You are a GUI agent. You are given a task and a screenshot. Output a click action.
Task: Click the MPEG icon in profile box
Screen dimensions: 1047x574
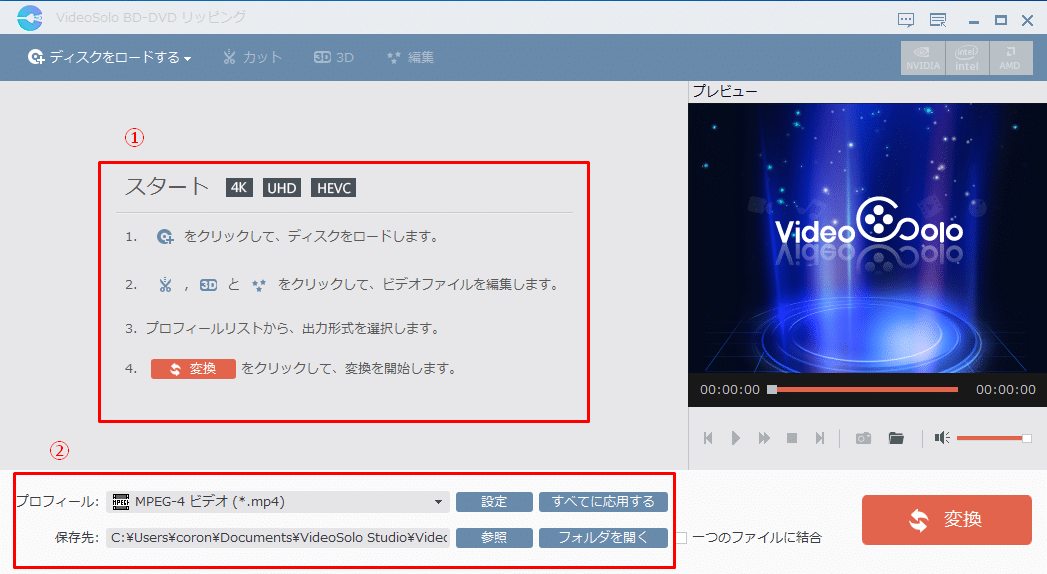coord(121,502)
